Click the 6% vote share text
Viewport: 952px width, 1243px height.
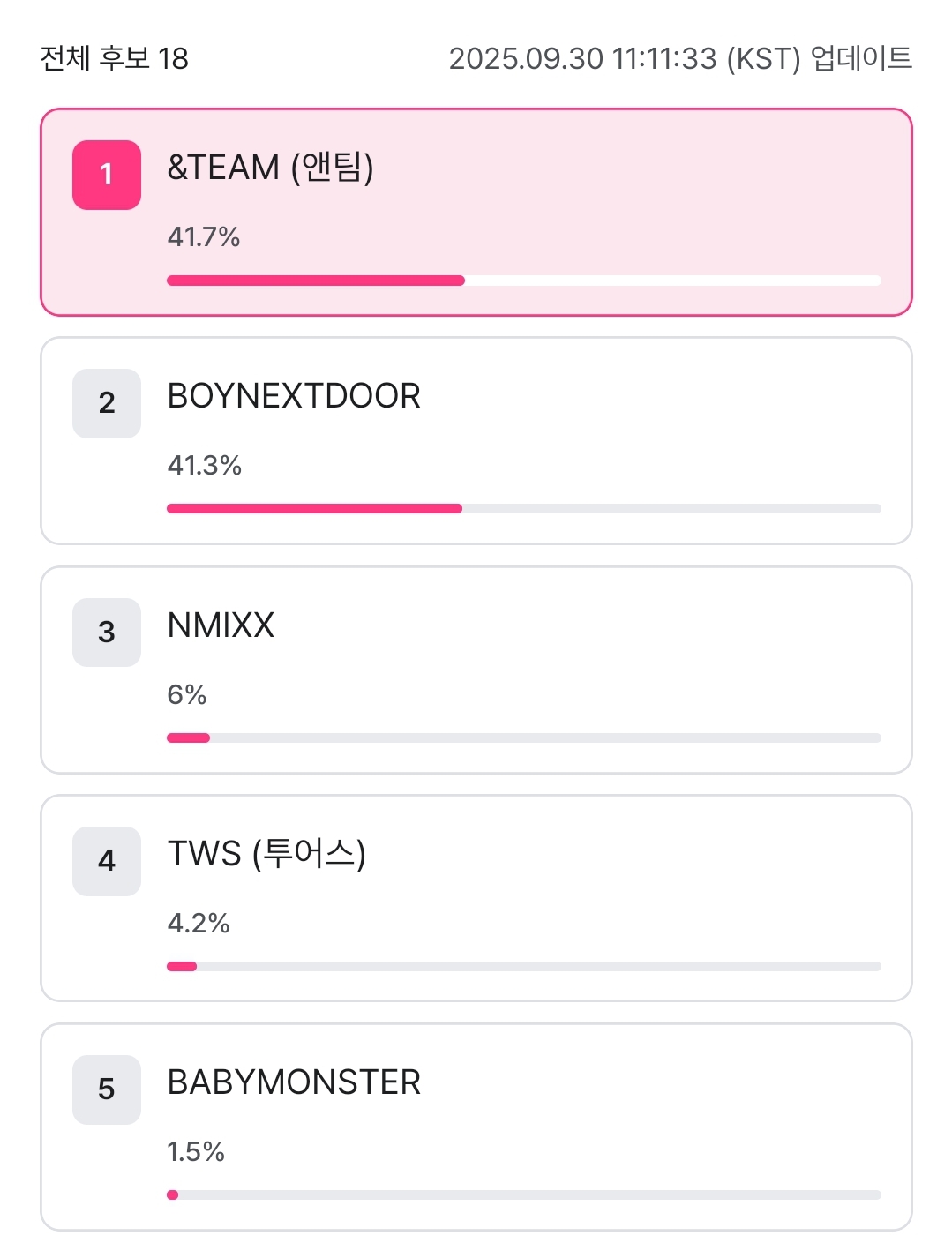(x=187, y=694)
